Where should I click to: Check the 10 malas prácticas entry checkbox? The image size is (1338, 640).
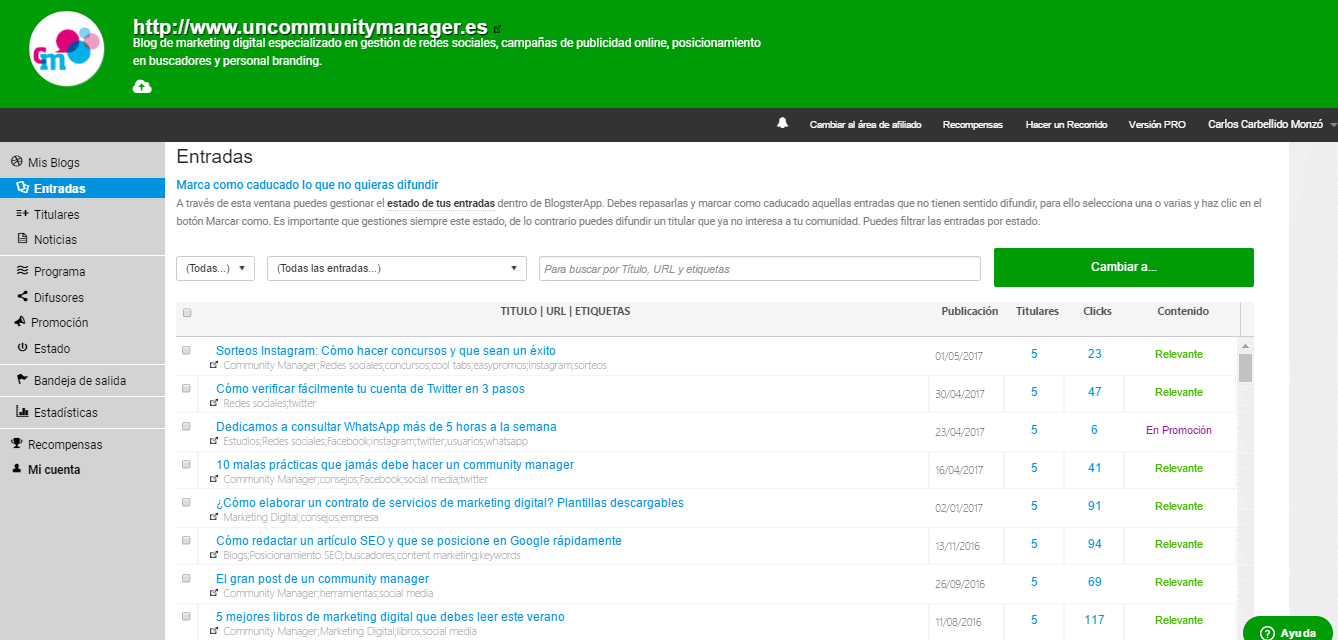coord(186,464)
